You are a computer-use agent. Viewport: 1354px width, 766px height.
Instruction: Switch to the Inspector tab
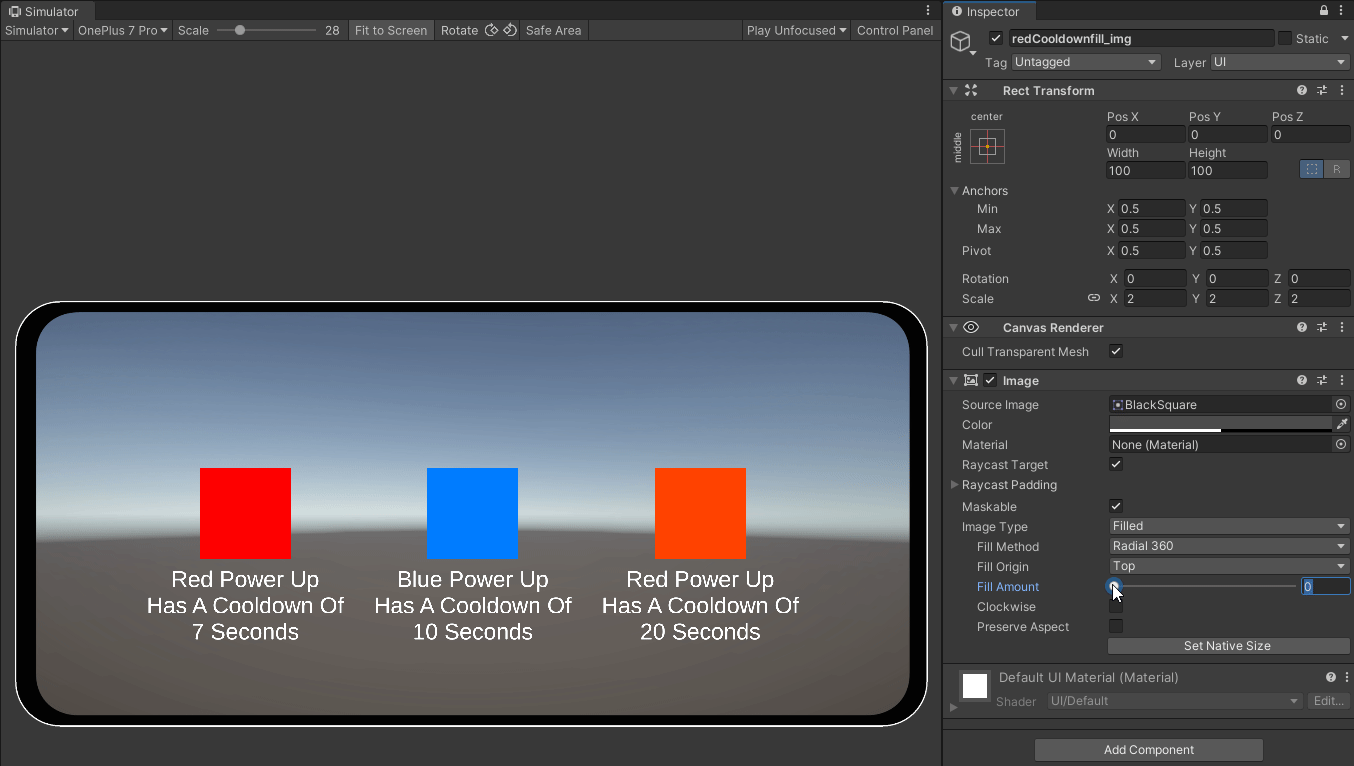[x=988, y=12]
